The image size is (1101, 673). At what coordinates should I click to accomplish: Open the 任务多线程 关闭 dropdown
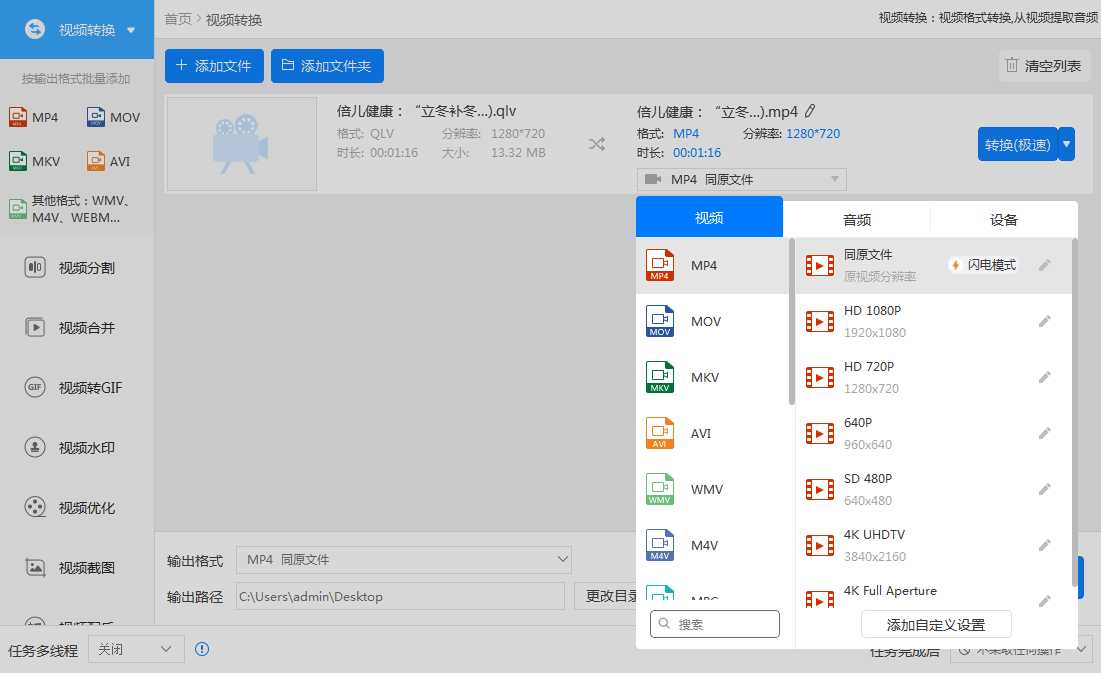point(136,649)
